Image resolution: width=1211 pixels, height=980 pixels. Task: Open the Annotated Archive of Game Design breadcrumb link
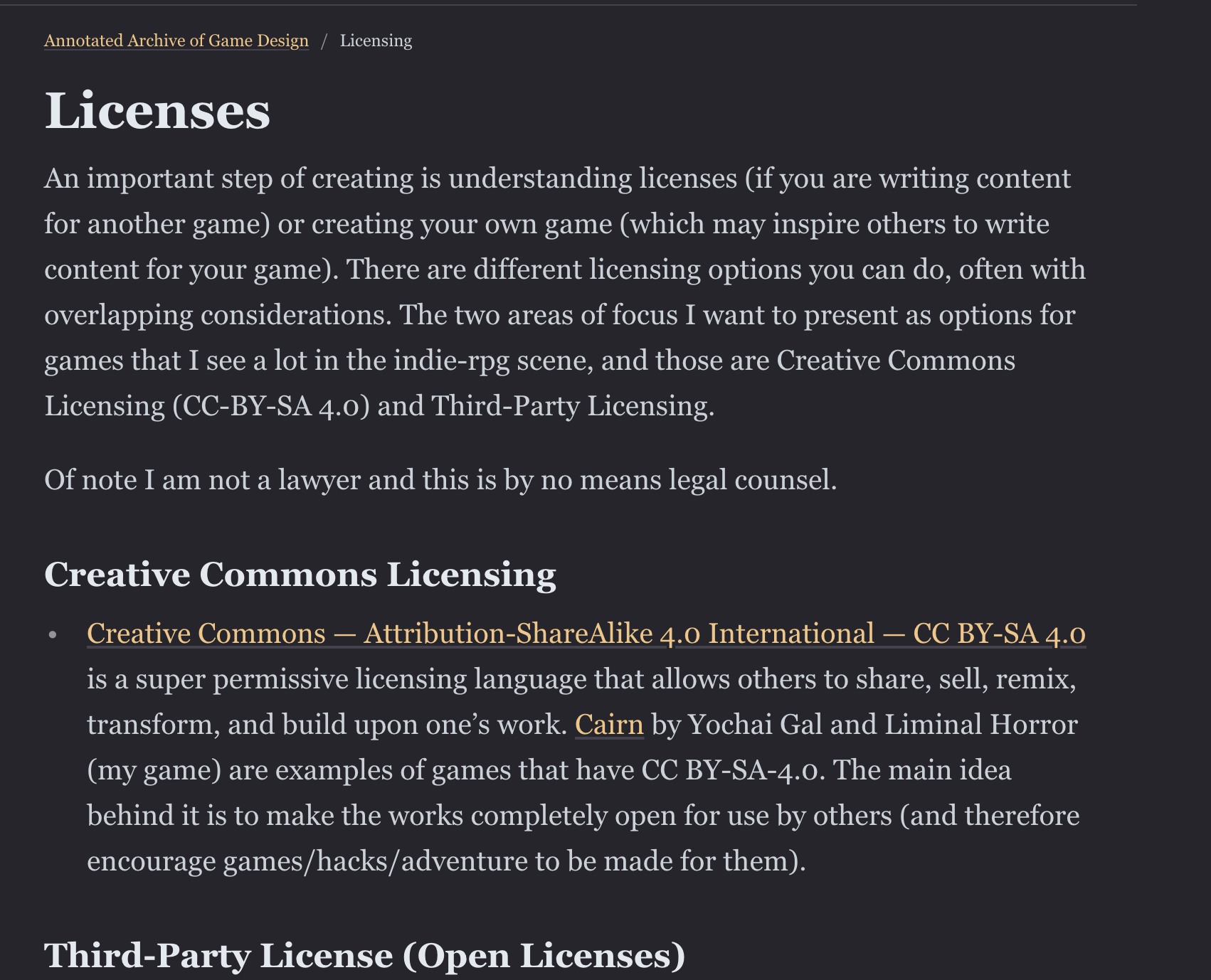(x=176, y=41)
